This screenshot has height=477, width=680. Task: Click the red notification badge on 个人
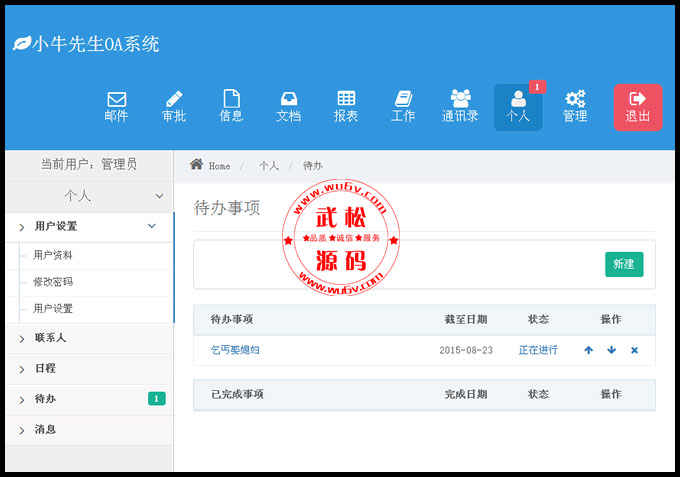coord(537,87)
